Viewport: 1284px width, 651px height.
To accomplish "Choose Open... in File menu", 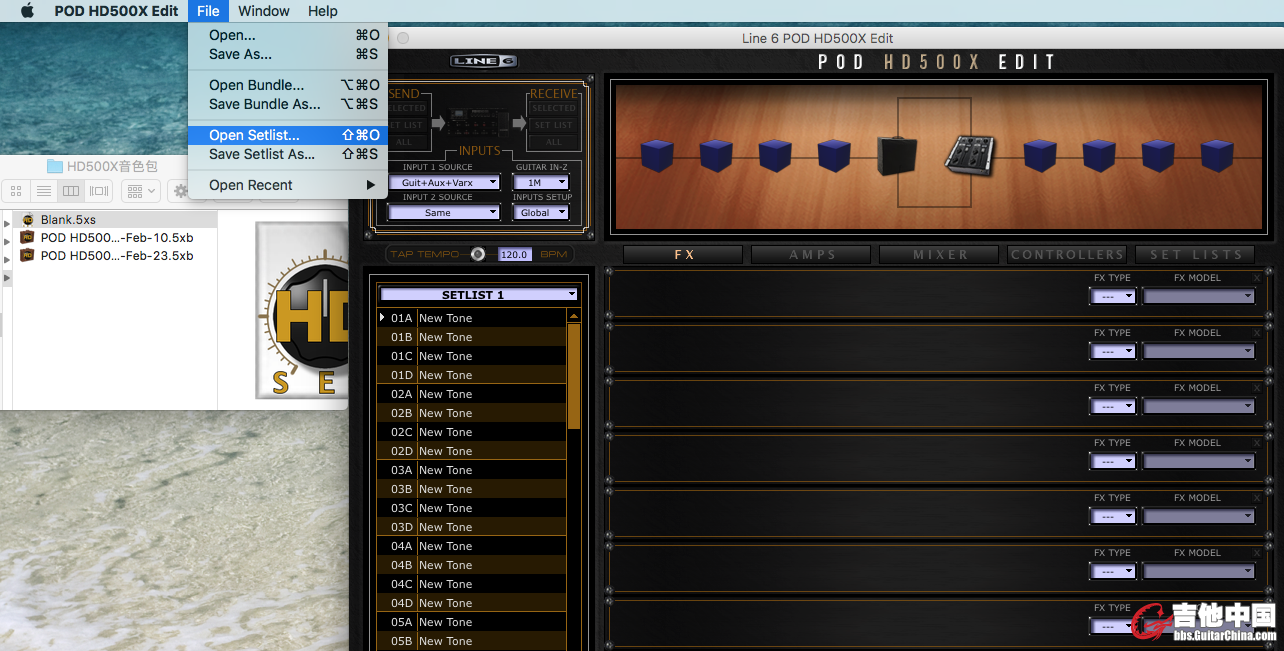I will (288, 35).
